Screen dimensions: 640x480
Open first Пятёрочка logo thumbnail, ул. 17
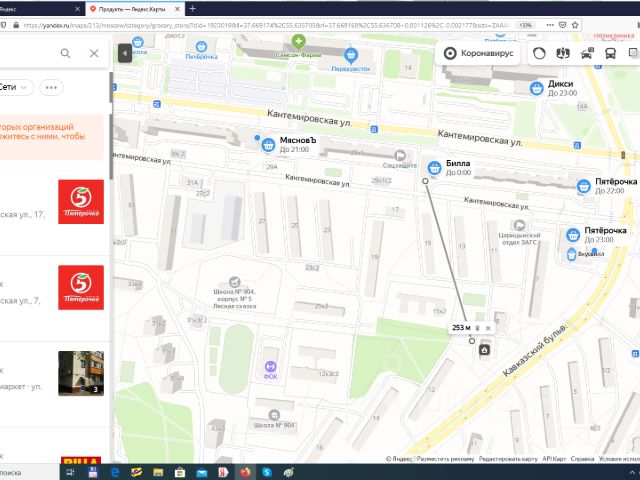pyautogui.click(x=81, y=202)
